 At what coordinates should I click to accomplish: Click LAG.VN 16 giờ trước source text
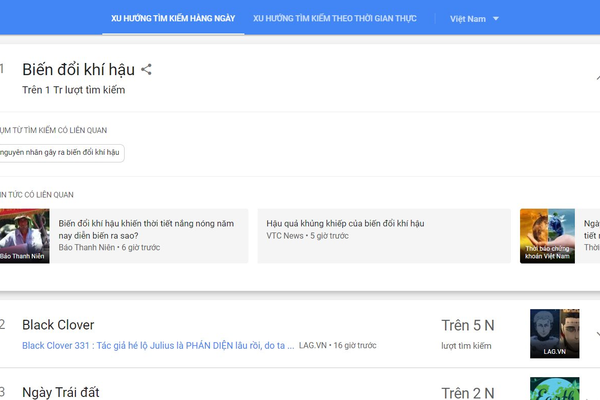[338, 346]
